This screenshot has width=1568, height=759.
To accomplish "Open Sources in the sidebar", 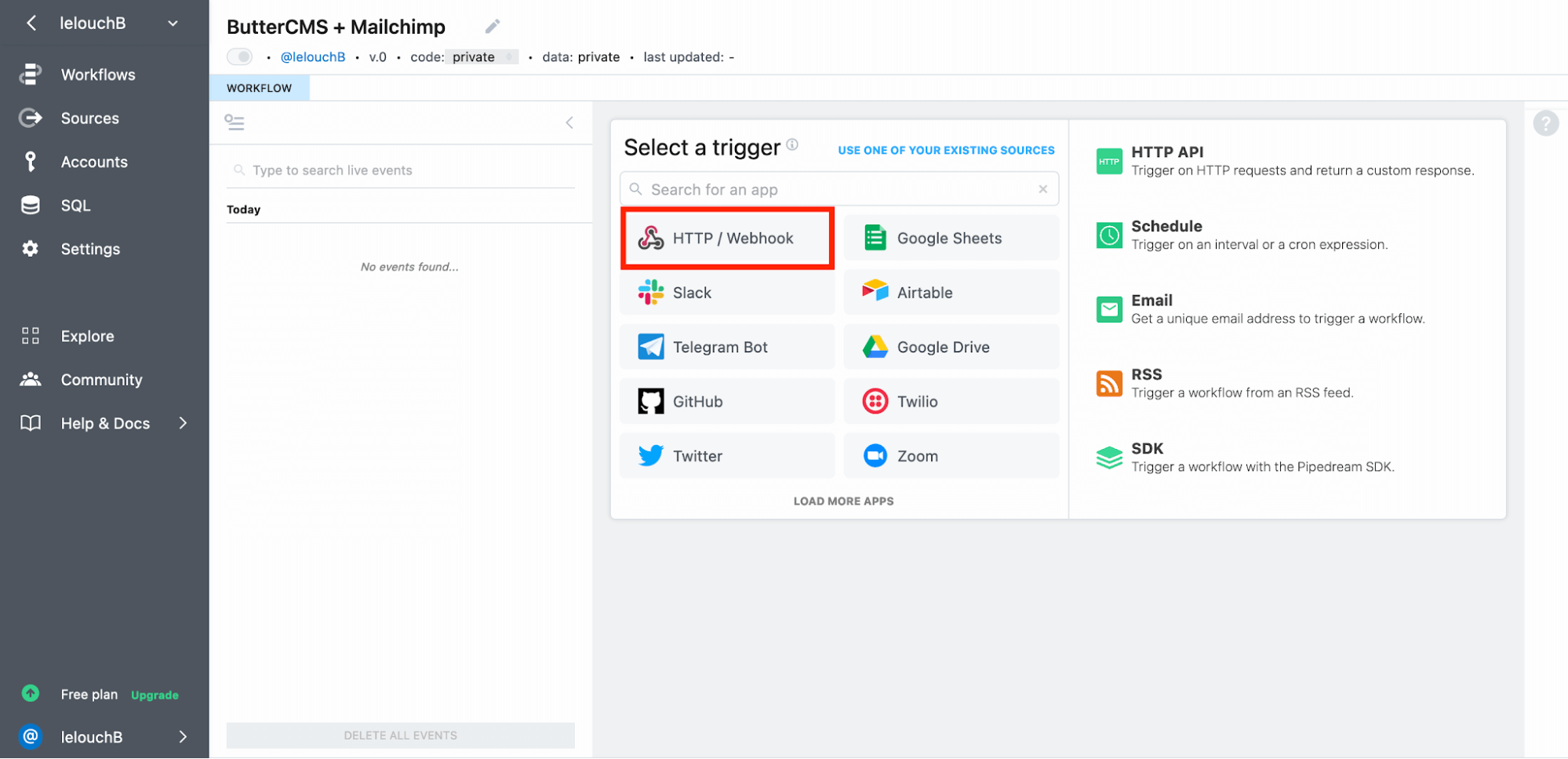I will tap(89, 119).
